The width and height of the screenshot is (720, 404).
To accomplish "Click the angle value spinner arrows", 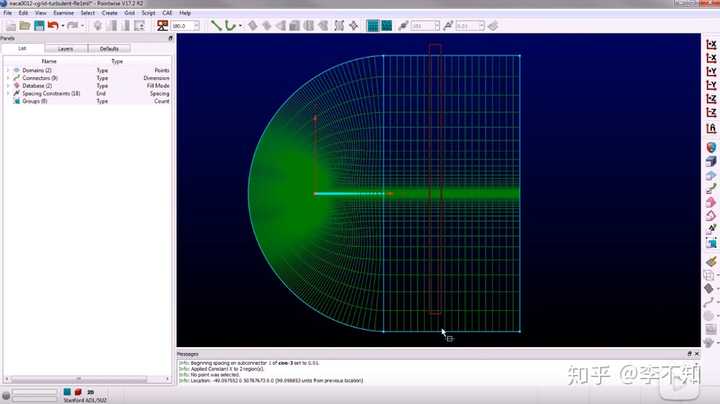I will pyautogui.click(x=197, y=26).
